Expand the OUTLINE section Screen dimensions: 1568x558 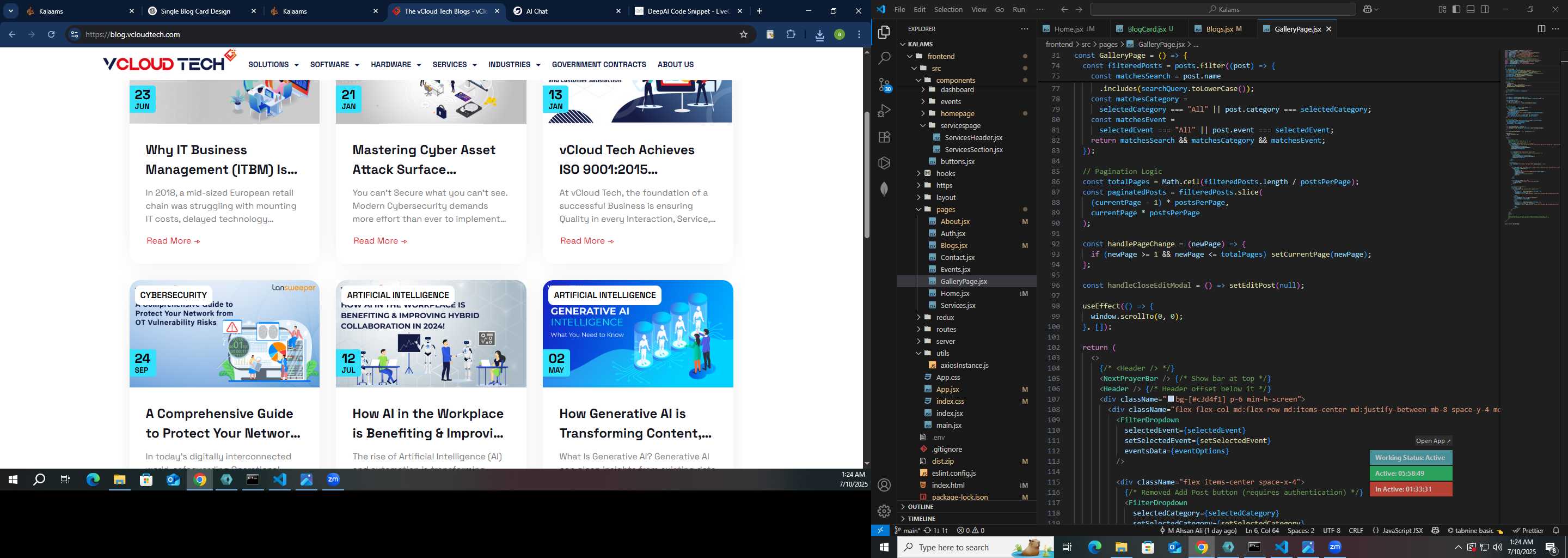[x=966, y=507]
